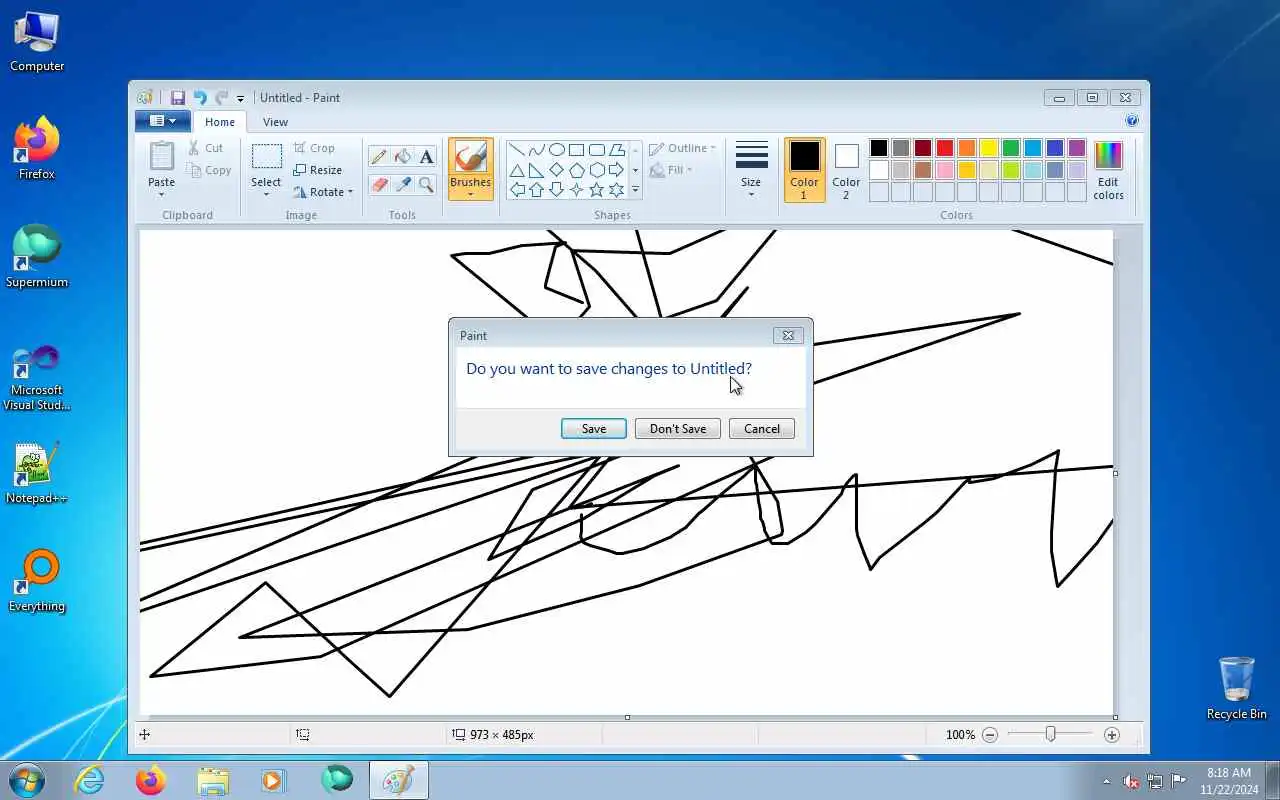Viewport: 1280px width, 800px height.
Task: Choose the yellow palette color
Action: [989, 148]
